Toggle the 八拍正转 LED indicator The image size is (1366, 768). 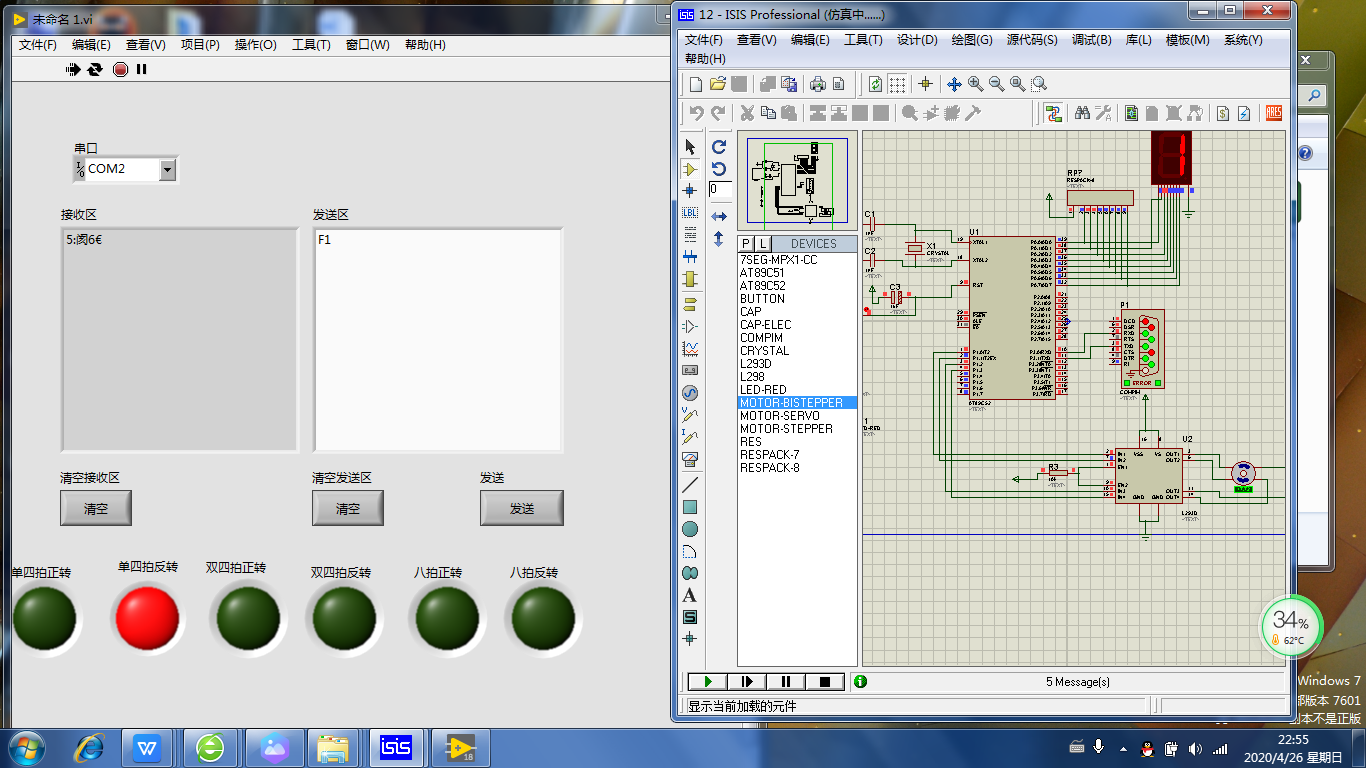pyautogui.click(x=447, y=617)
